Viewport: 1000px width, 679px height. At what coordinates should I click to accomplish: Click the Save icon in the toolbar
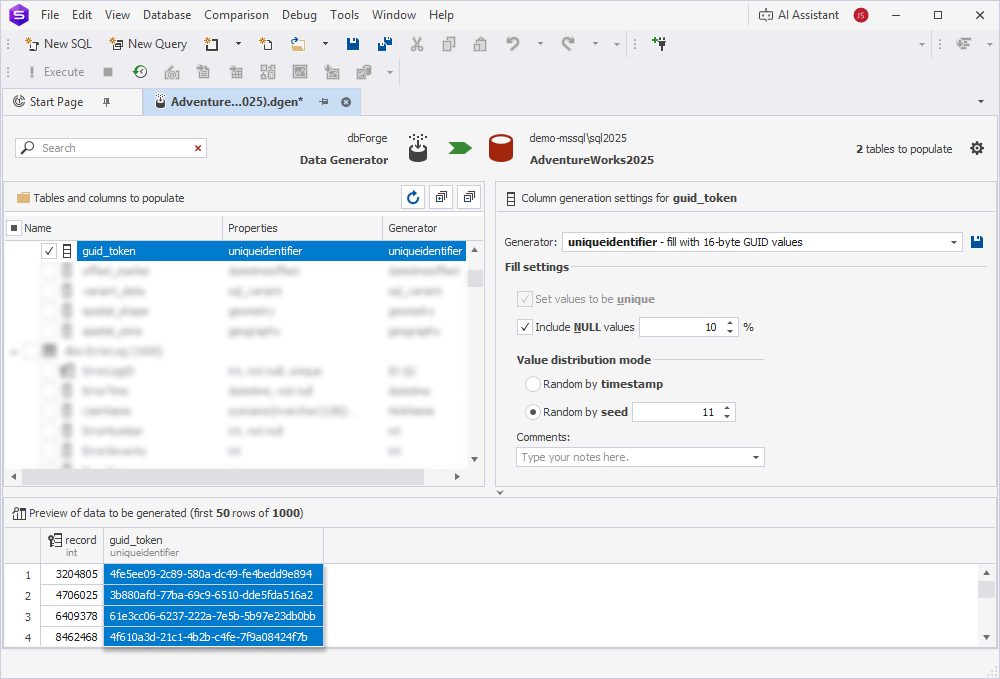click(353, 44)
